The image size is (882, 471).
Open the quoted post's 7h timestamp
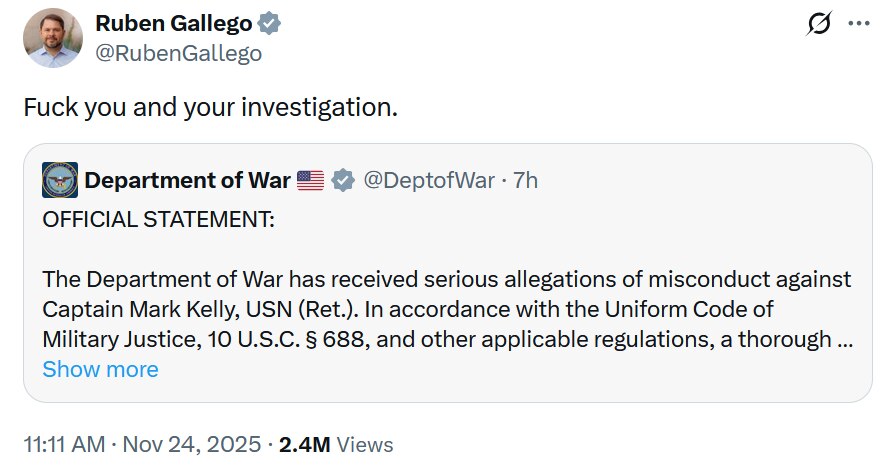point(525,180)
